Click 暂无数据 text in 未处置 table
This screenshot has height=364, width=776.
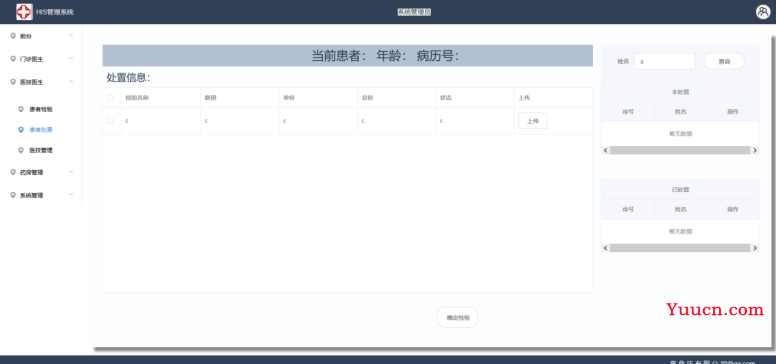[680, 134]
